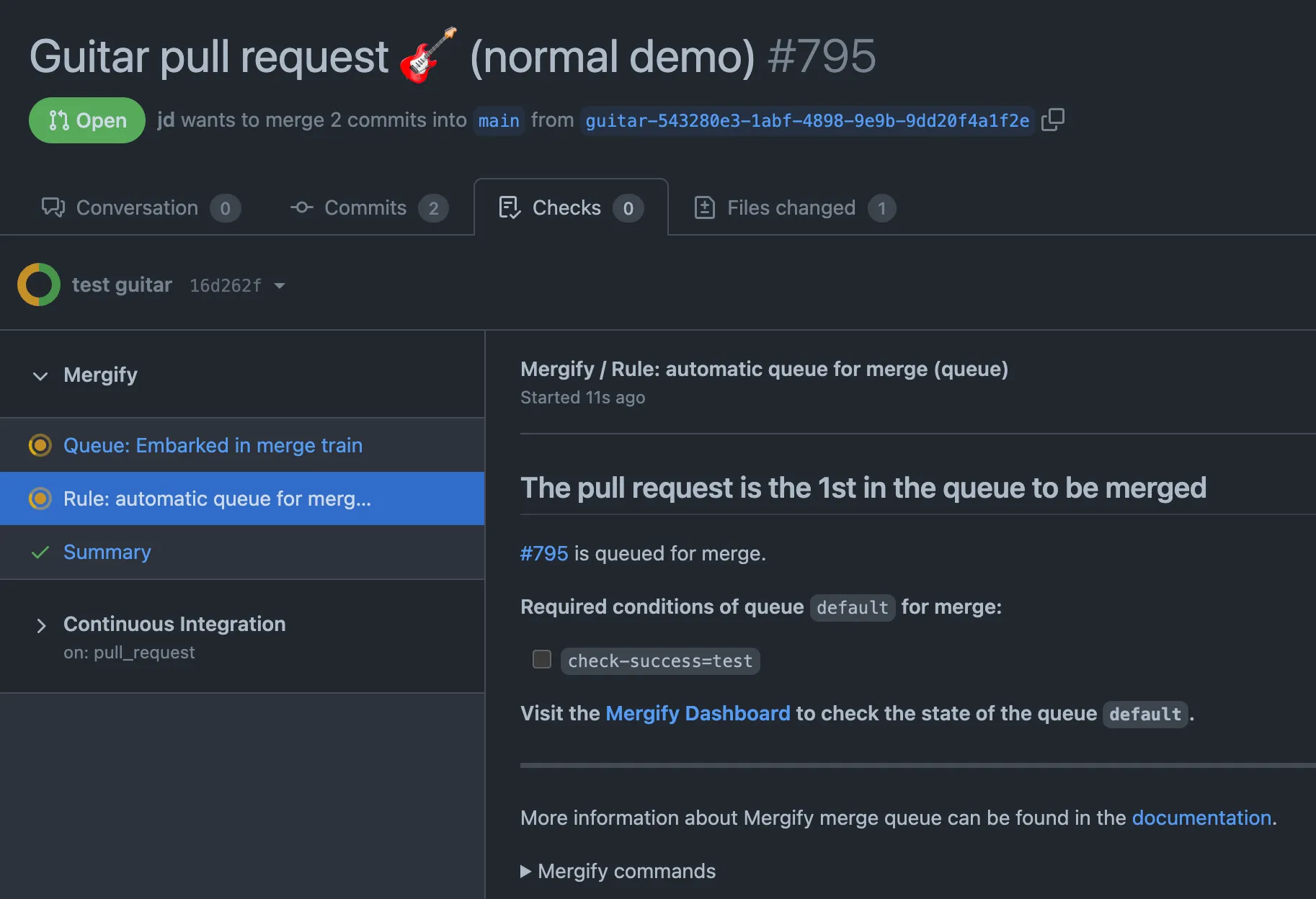This screenshot has height=899, width=1316.
Task: Click the pull request icon in the Open badge
Action: (x=60, y=120)
